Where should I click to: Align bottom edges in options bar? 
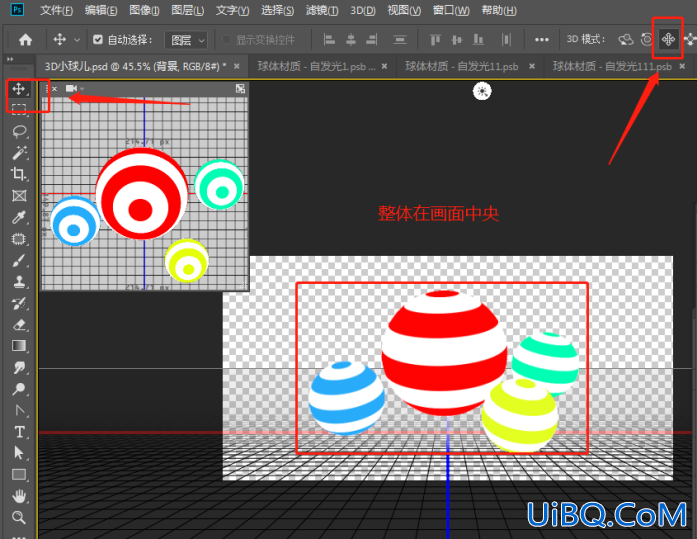[x=478, y=40]
